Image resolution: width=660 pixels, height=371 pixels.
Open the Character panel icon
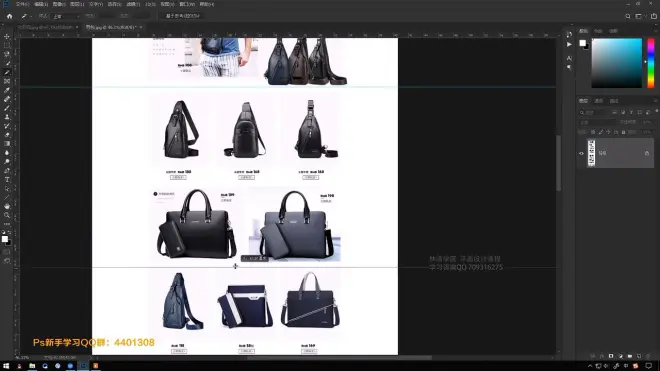click(x=569, y=58)
